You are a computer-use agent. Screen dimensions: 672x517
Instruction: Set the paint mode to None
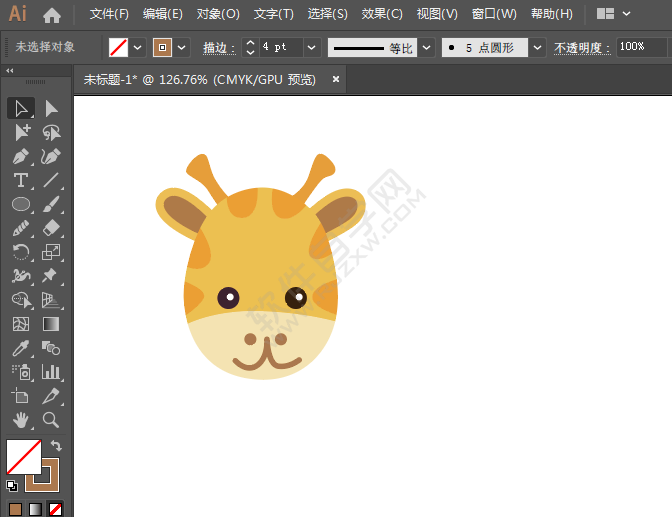pyautogui.click(x=56, y=509)
